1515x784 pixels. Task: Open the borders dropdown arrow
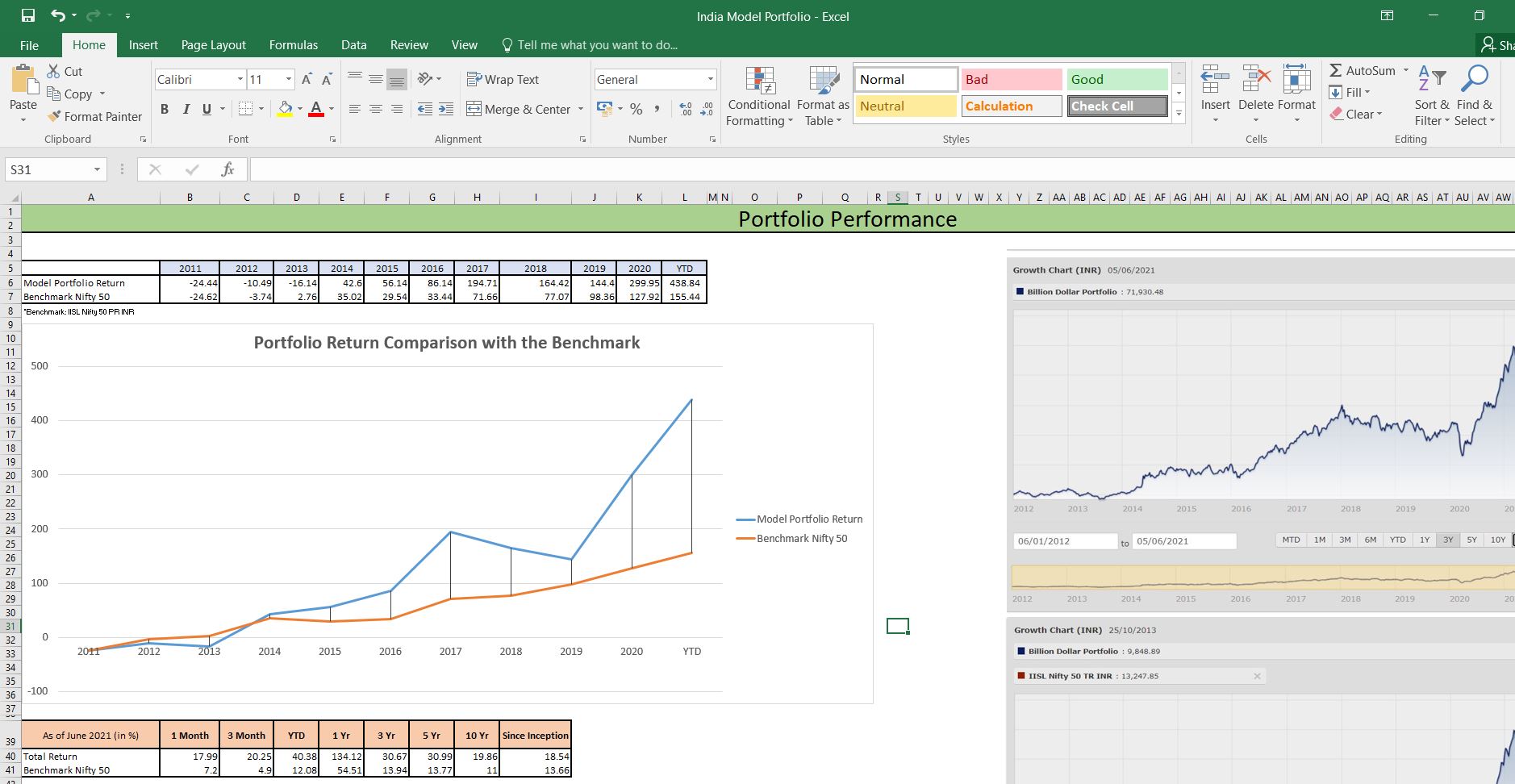click(261, 109)
